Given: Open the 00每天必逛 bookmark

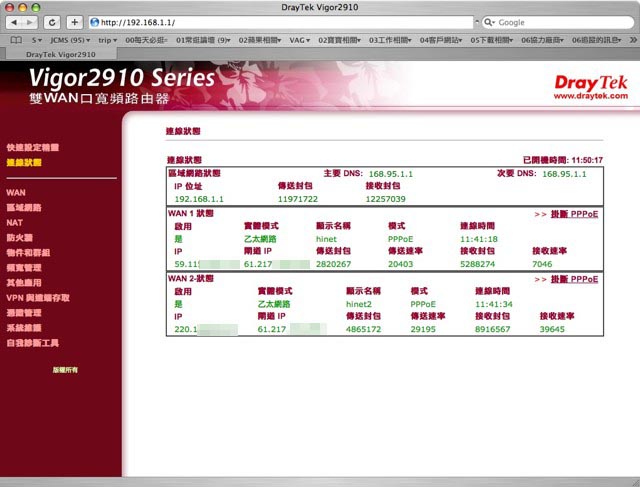Looking at the screenshot, I should [146, 40].
